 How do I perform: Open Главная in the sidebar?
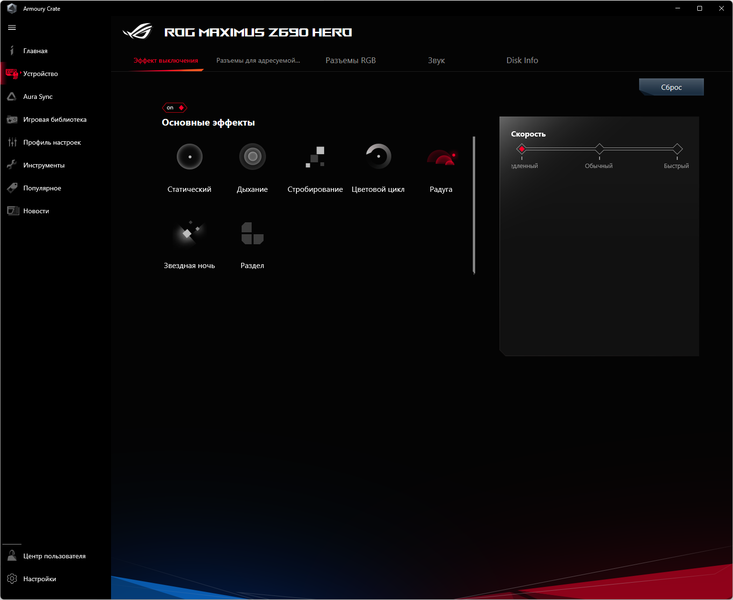pos(36,51)
